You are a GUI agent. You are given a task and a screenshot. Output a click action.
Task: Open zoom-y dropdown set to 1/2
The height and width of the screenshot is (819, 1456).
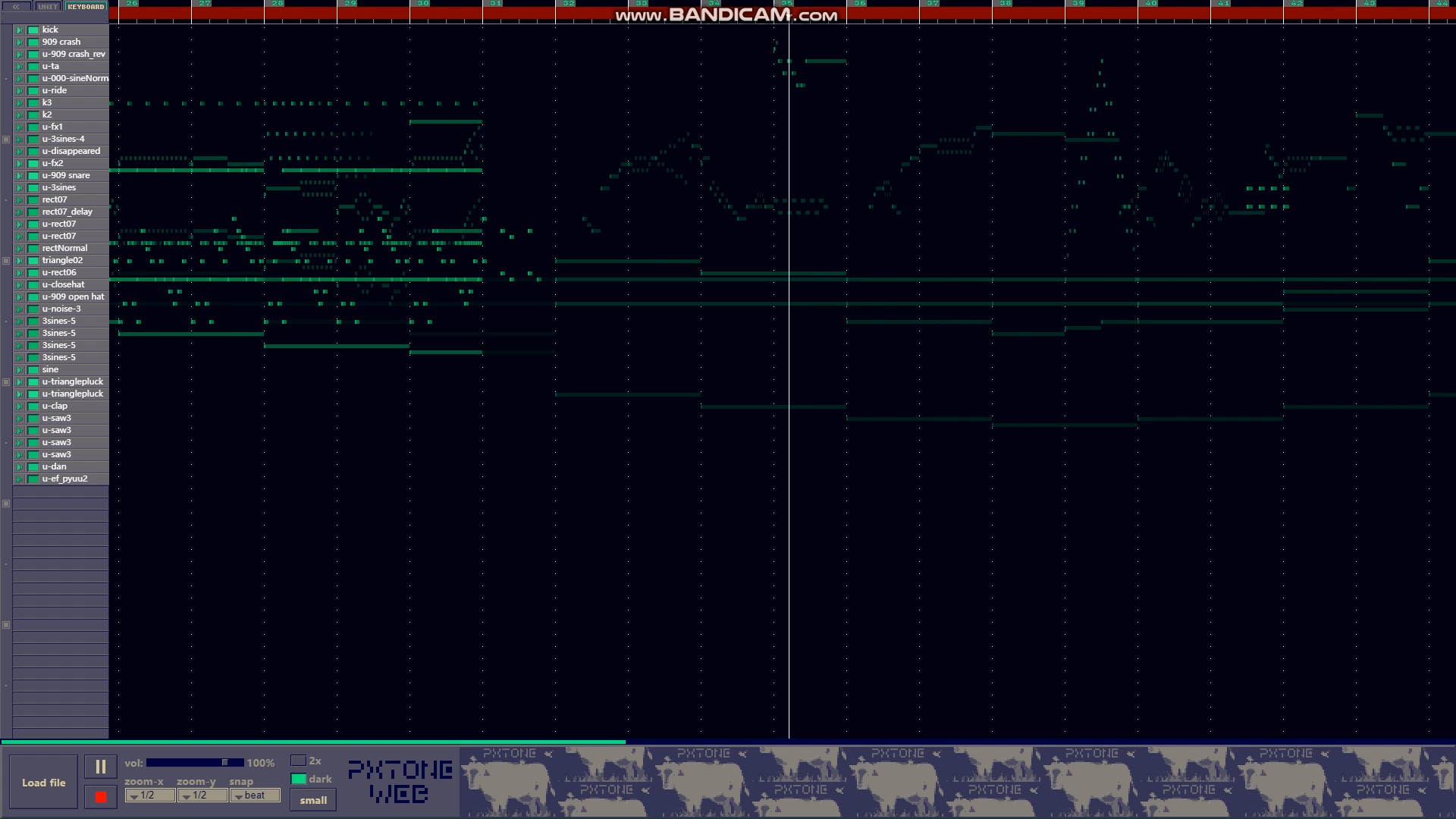tap(198, 795)
